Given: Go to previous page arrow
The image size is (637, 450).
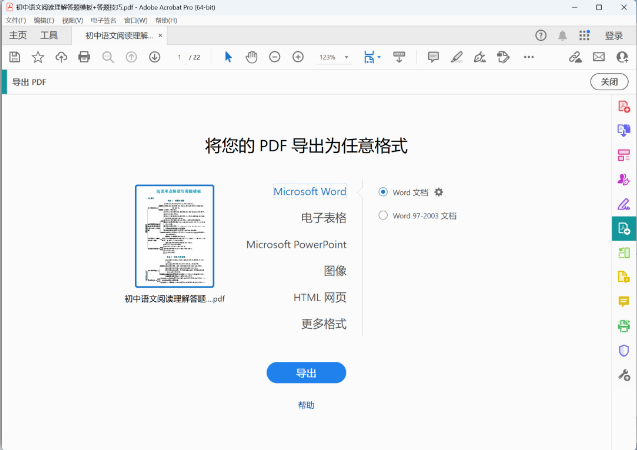Looking at the screenshot, I should point(131,57).
